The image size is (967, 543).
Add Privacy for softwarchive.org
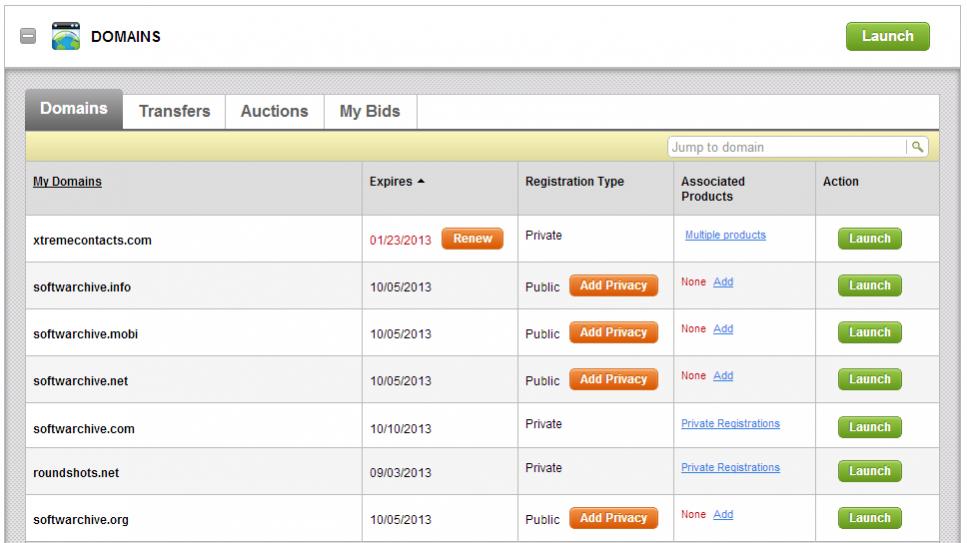coord(613,518)
